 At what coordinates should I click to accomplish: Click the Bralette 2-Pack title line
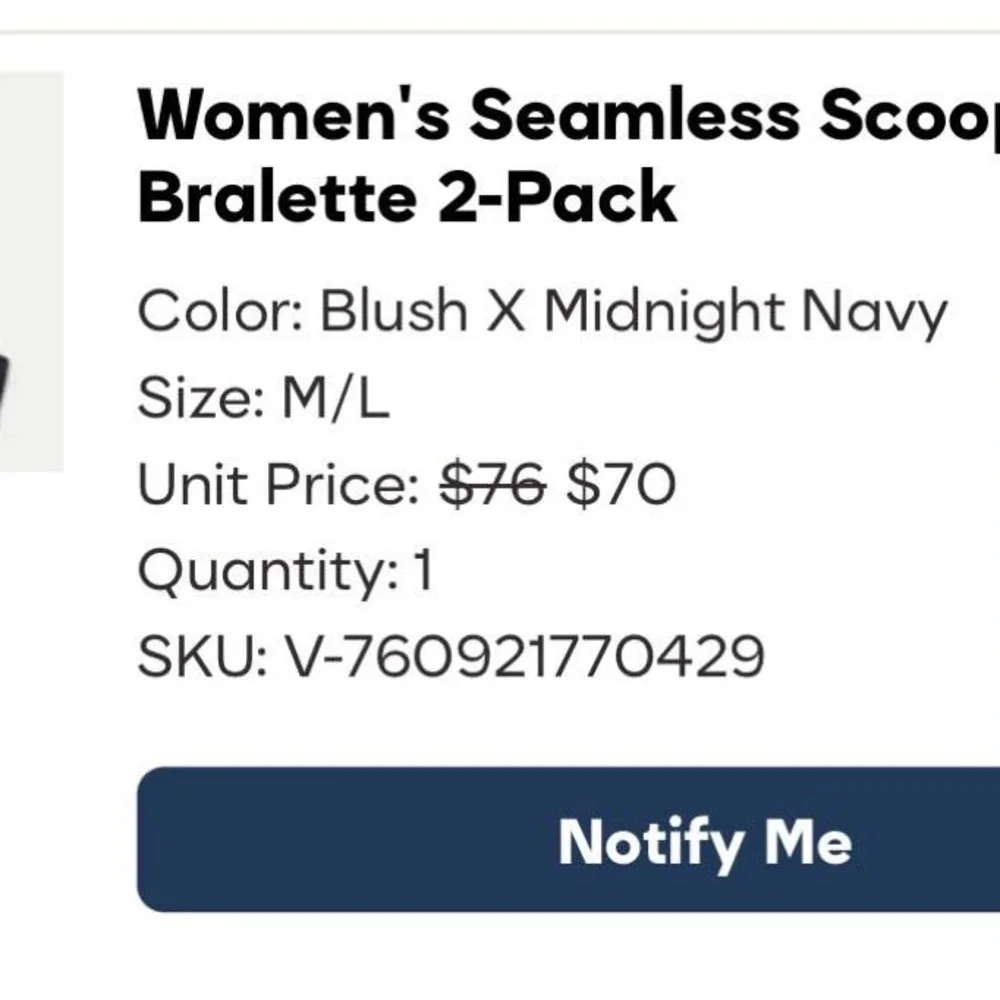pyautogui.click(x=407, y=197)
